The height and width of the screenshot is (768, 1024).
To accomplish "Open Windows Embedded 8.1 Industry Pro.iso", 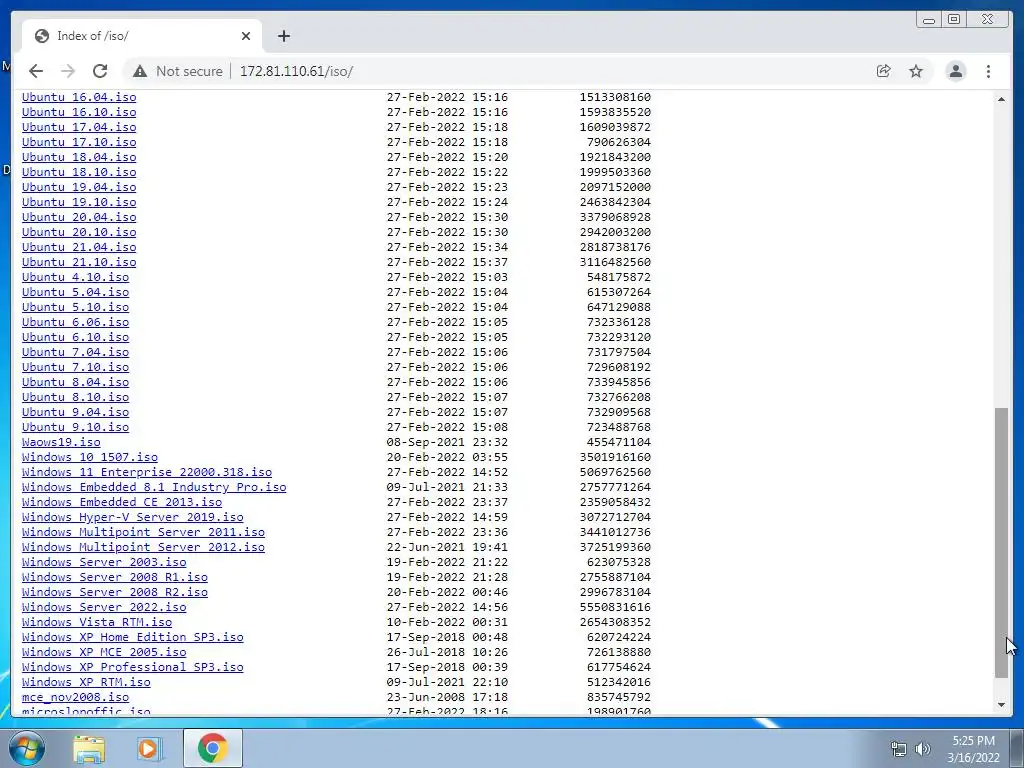I will [x=154, y=488].
